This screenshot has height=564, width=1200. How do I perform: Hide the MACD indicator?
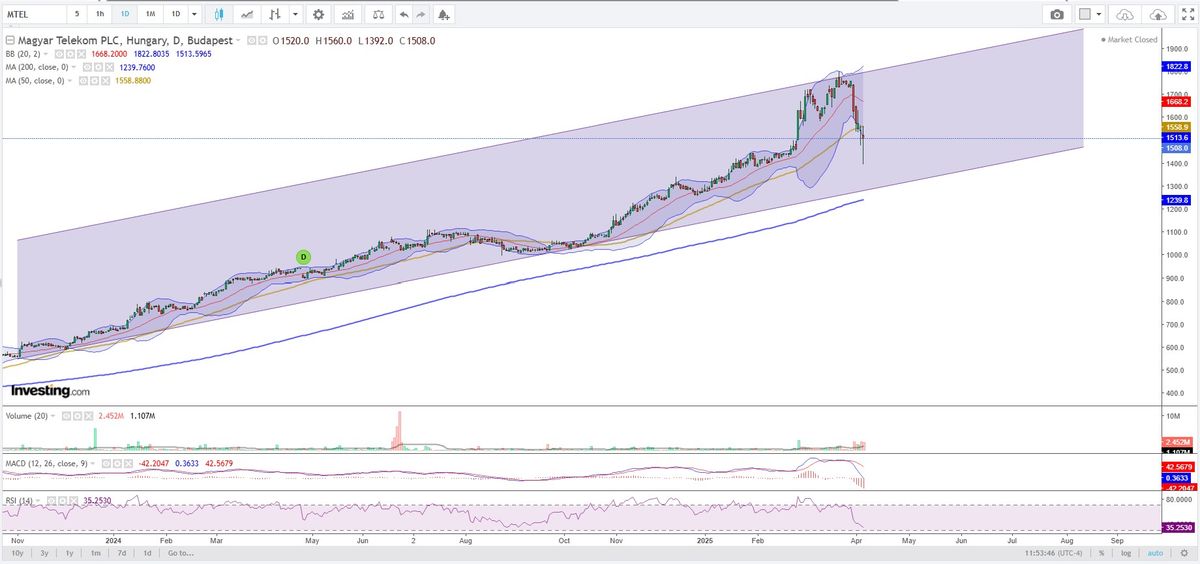(x=106, y=463)
